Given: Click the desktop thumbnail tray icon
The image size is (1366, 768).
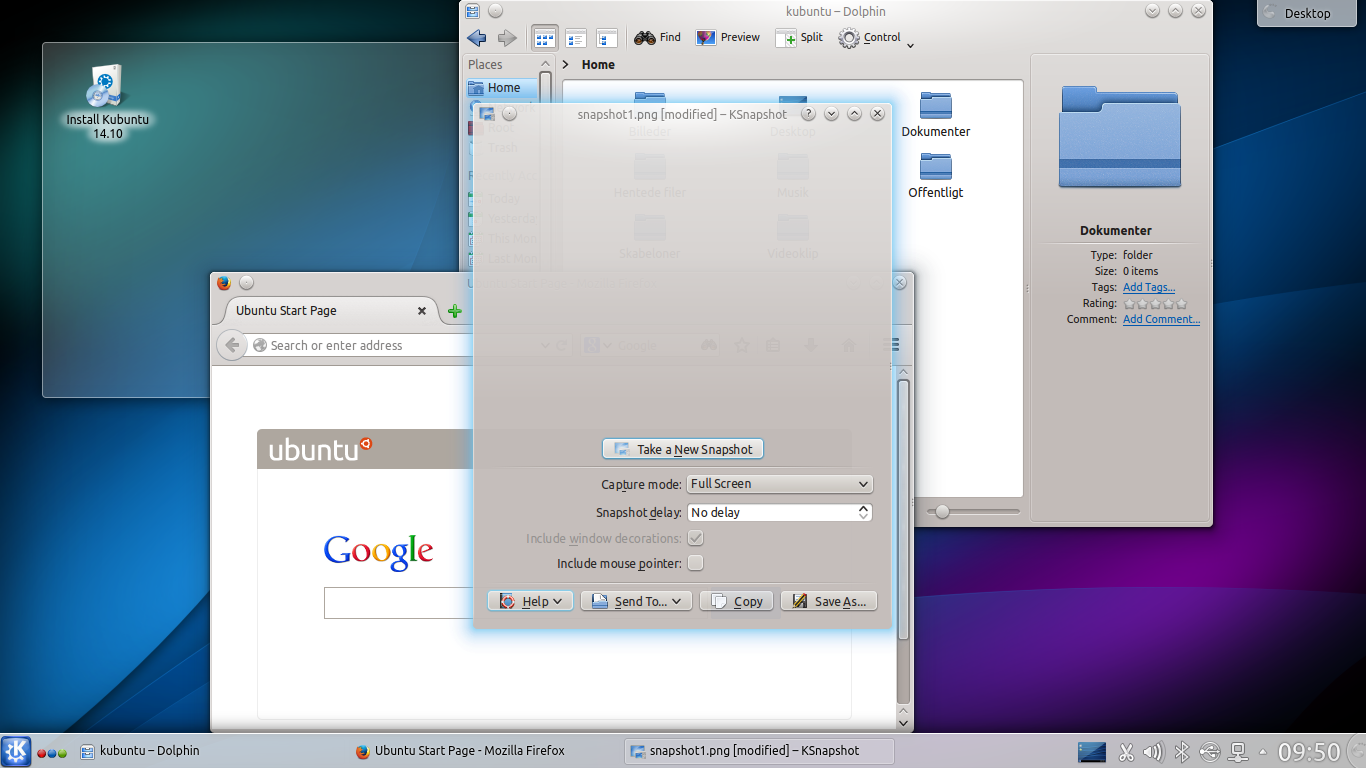Looking at the screenshot, I should pos(1092,751).
